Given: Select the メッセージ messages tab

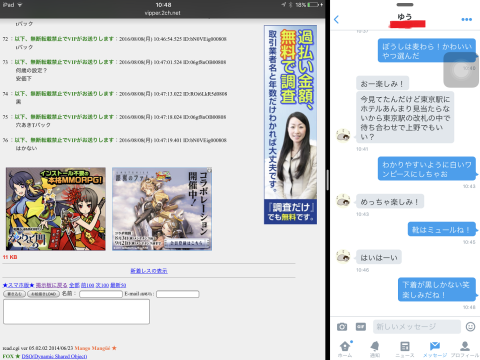Looking at the screenshot, I should click(435, 349).
